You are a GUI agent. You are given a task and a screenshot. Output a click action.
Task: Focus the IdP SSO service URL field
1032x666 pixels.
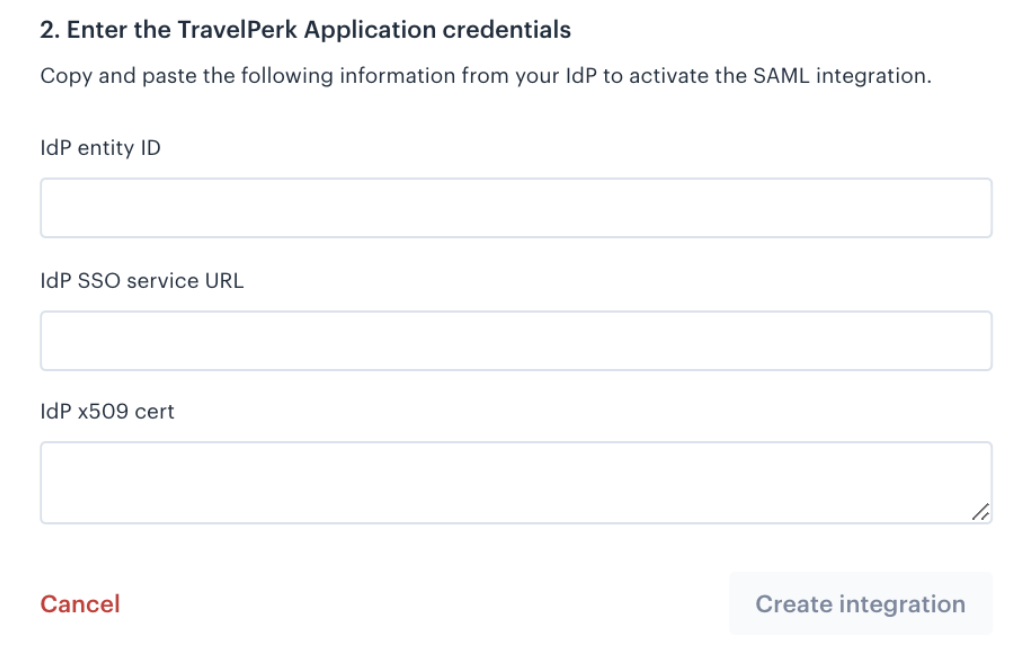pos(516,341)
